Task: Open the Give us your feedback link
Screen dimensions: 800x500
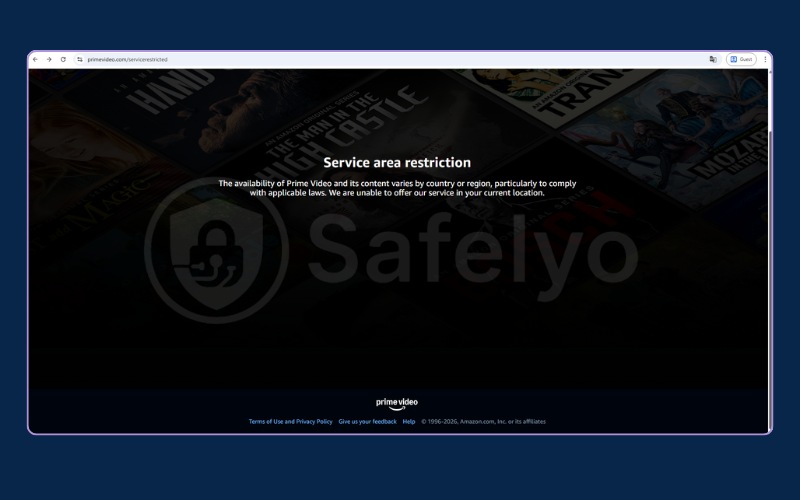Action: 367,421
